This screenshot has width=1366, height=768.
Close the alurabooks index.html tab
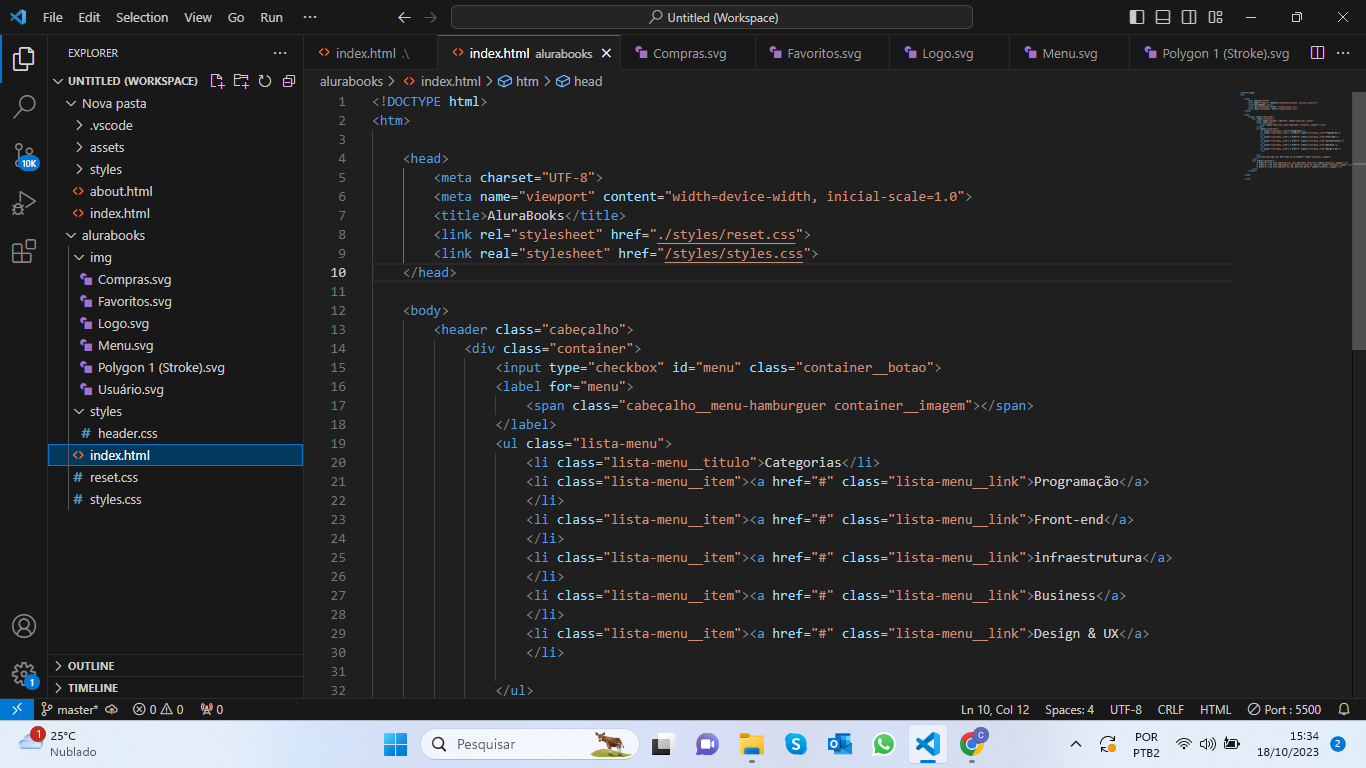(606, 53)
